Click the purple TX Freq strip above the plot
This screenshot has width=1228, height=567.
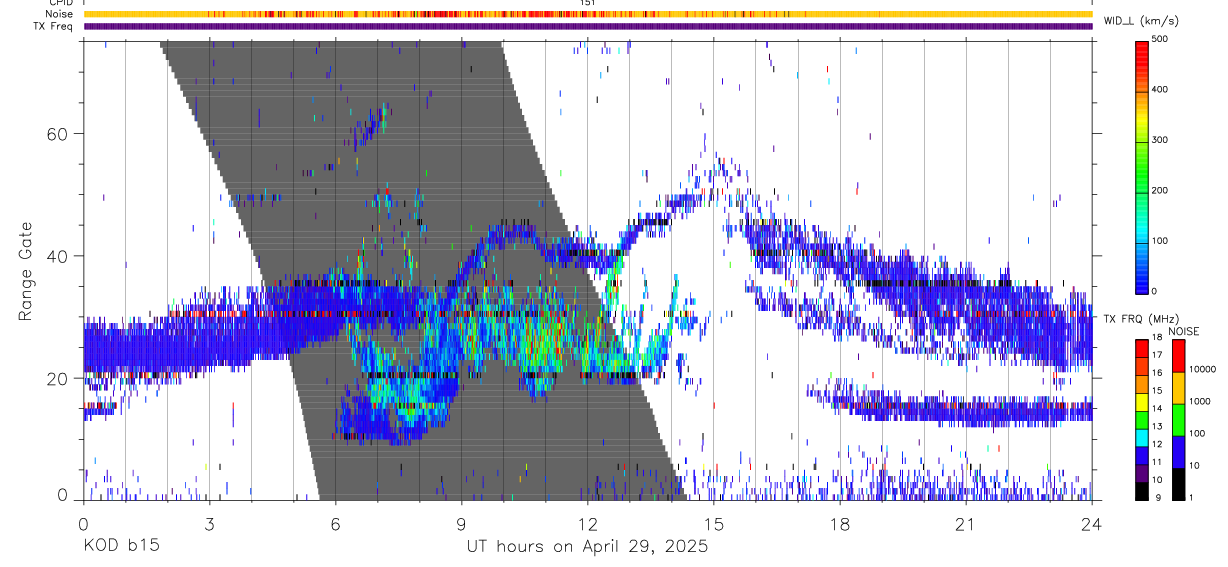[x=588, y=26]
